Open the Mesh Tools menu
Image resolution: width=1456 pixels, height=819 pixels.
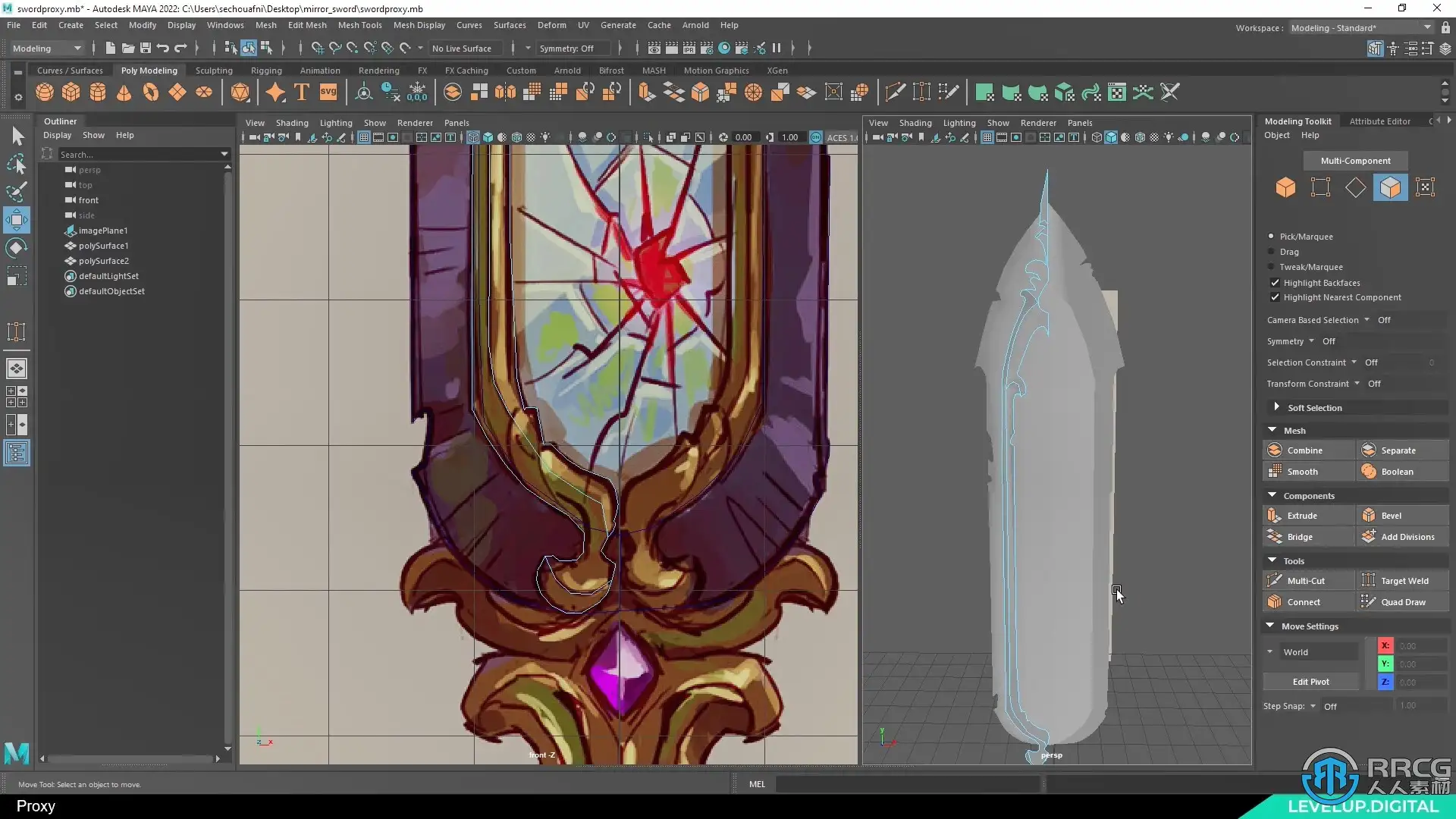click(359, 25)
